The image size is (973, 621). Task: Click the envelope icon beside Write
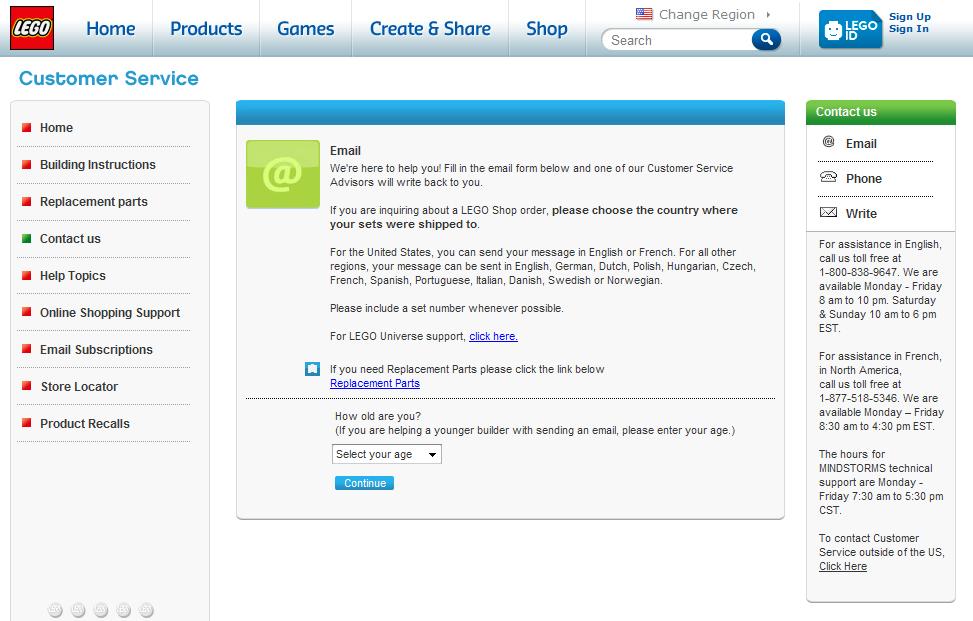click(x=828, y=212)
